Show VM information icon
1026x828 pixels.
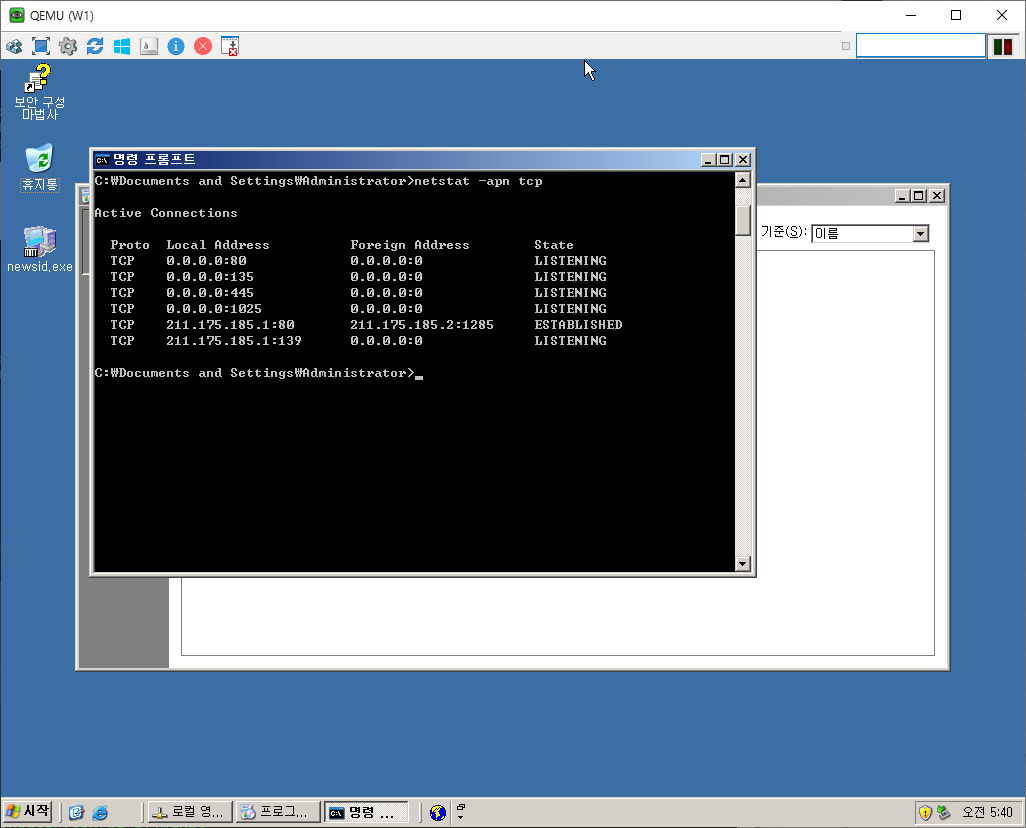[x=176, y=46]
